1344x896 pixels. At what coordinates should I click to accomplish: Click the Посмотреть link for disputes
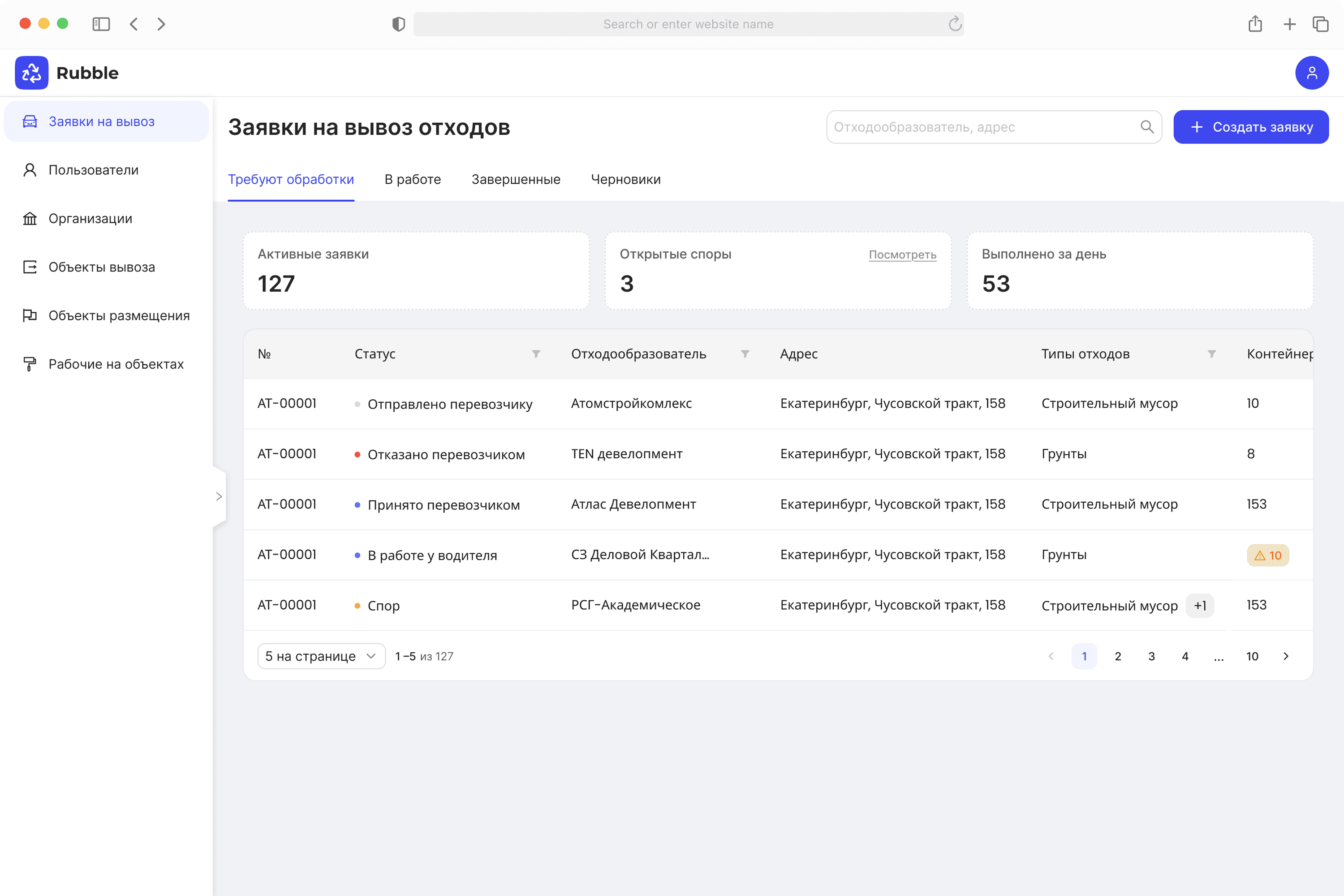[902, 255]
